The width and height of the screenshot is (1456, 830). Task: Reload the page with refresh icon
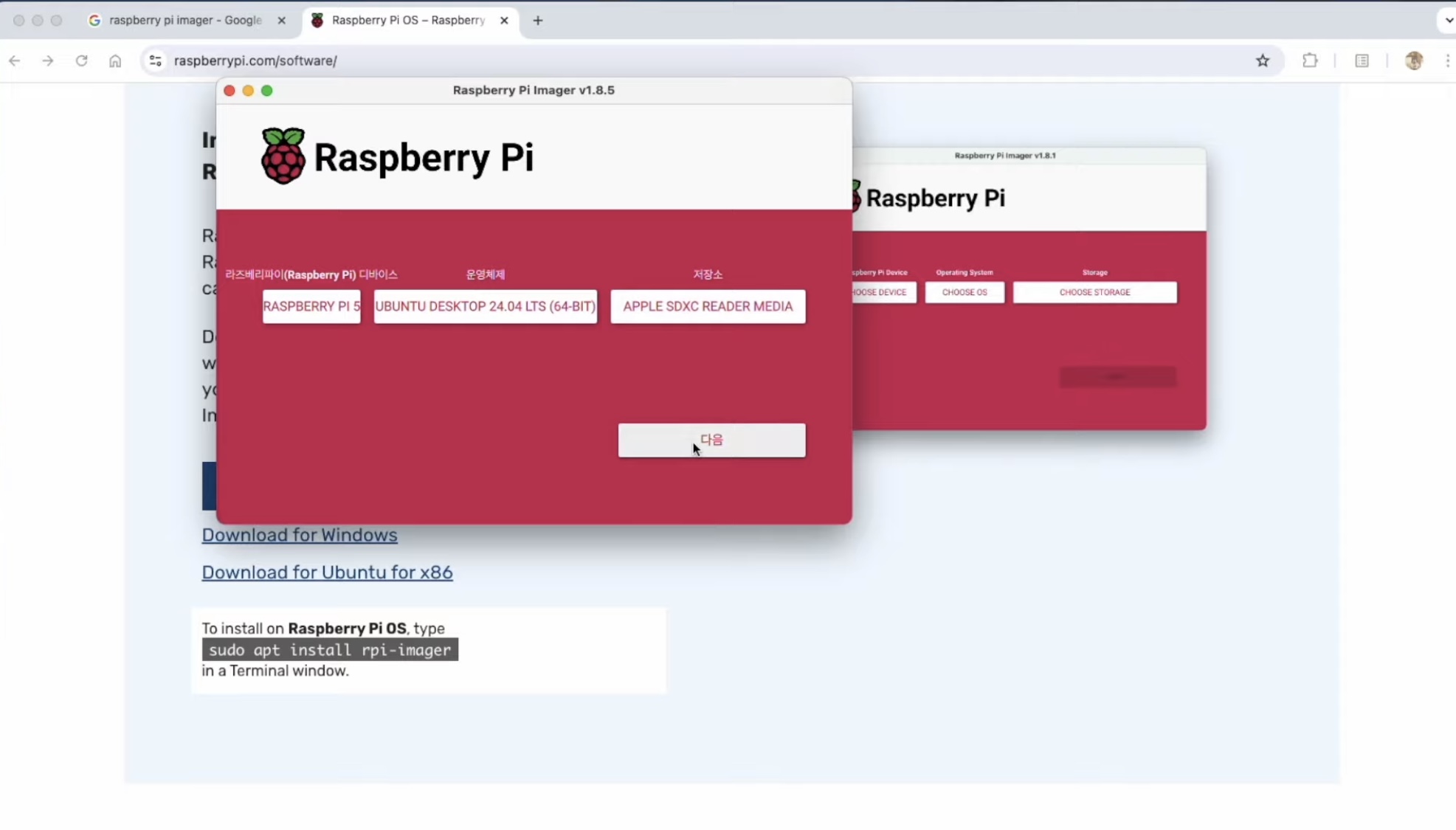82,60
